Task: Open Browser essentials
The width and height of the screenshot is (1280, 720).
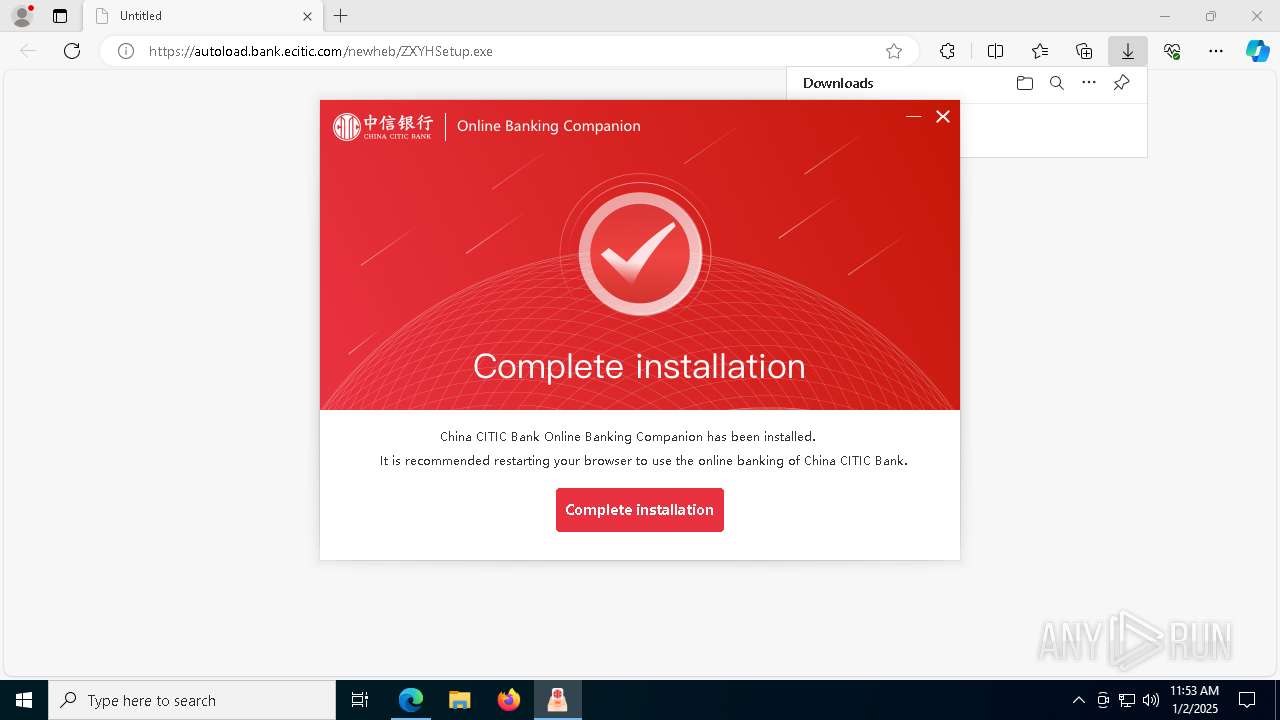Action: point(1172,51)
